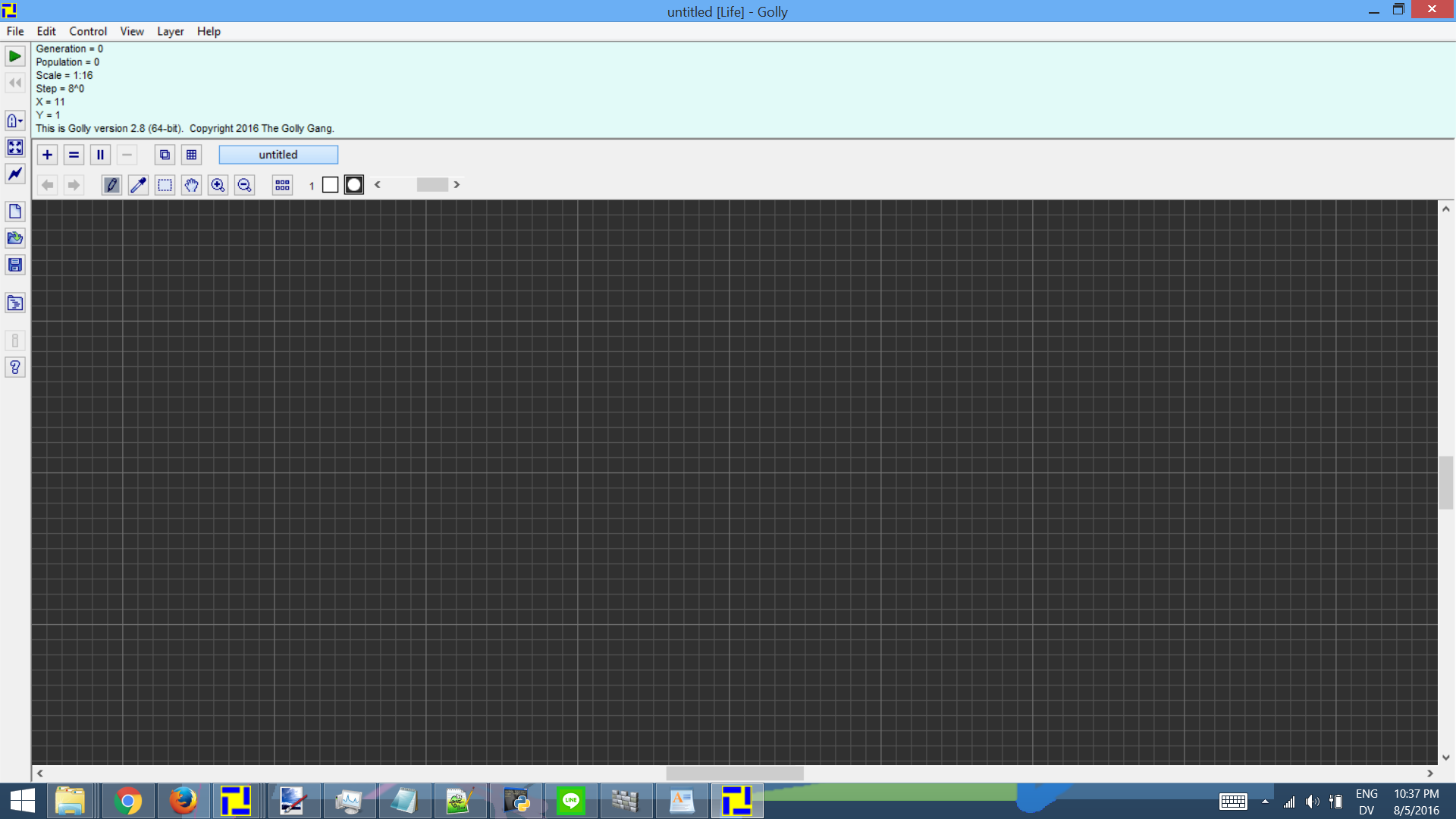Viewport: 1456px width, 819px height.
Task: Open the Help menu
Action: click(x=209, y=31)
